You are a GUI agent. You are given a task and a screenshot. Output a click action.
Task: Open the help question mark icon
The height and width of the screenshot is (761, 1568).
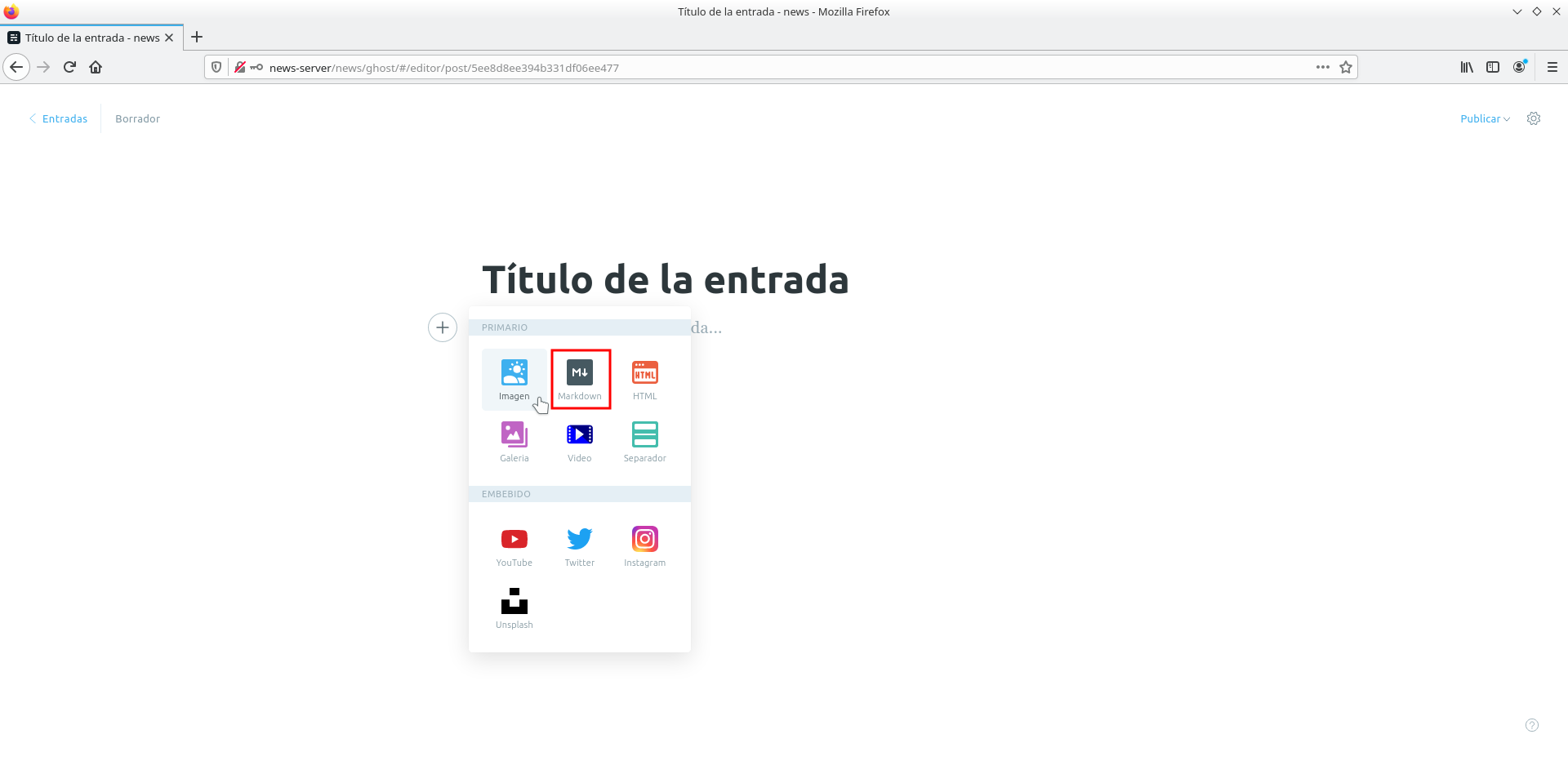click(x=1532, y=725)
